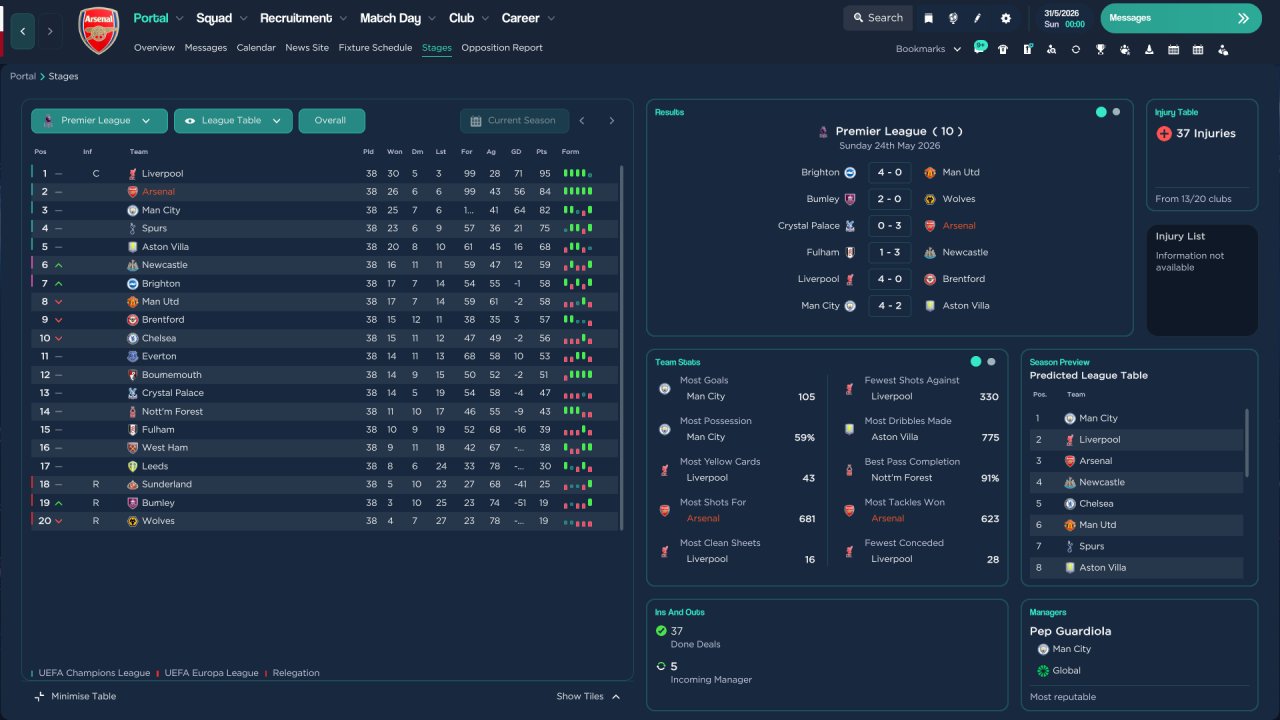The height and width of the screenshot is (720, 1280).
Task: Select the second page dot in Team Stats
Action: point(991,362)
